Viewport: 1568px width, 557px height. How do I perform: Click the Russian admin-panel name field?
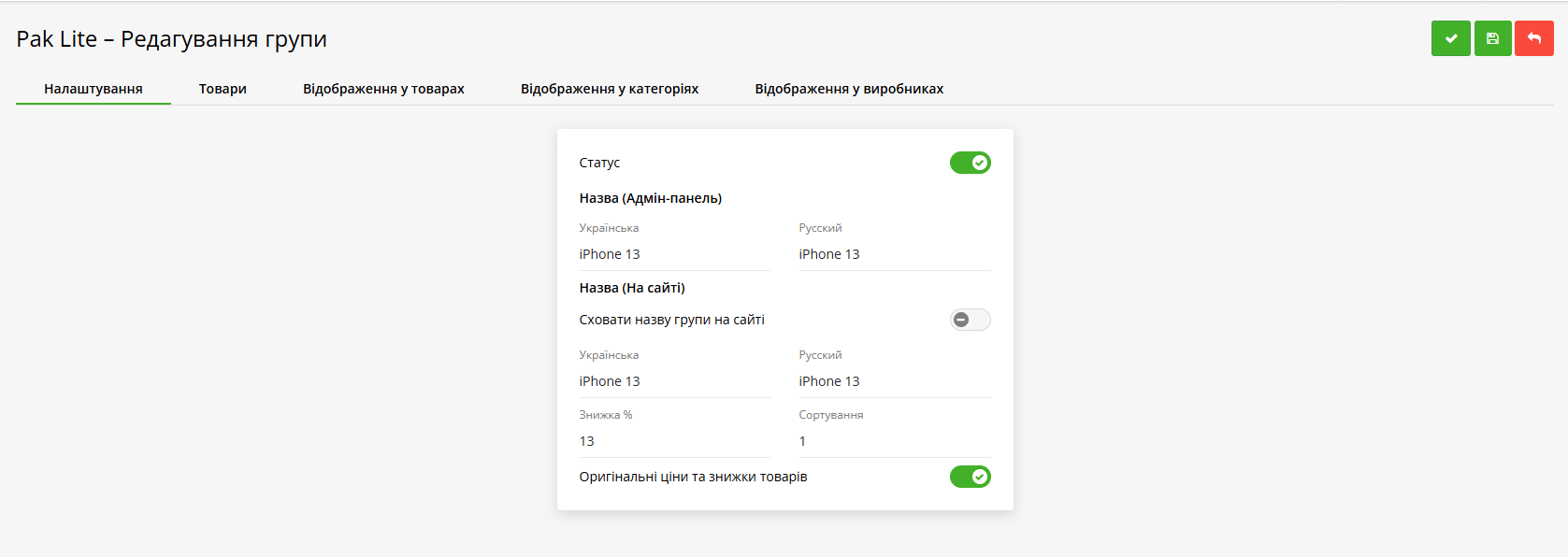pyautogui.click(x=893, y=253)
